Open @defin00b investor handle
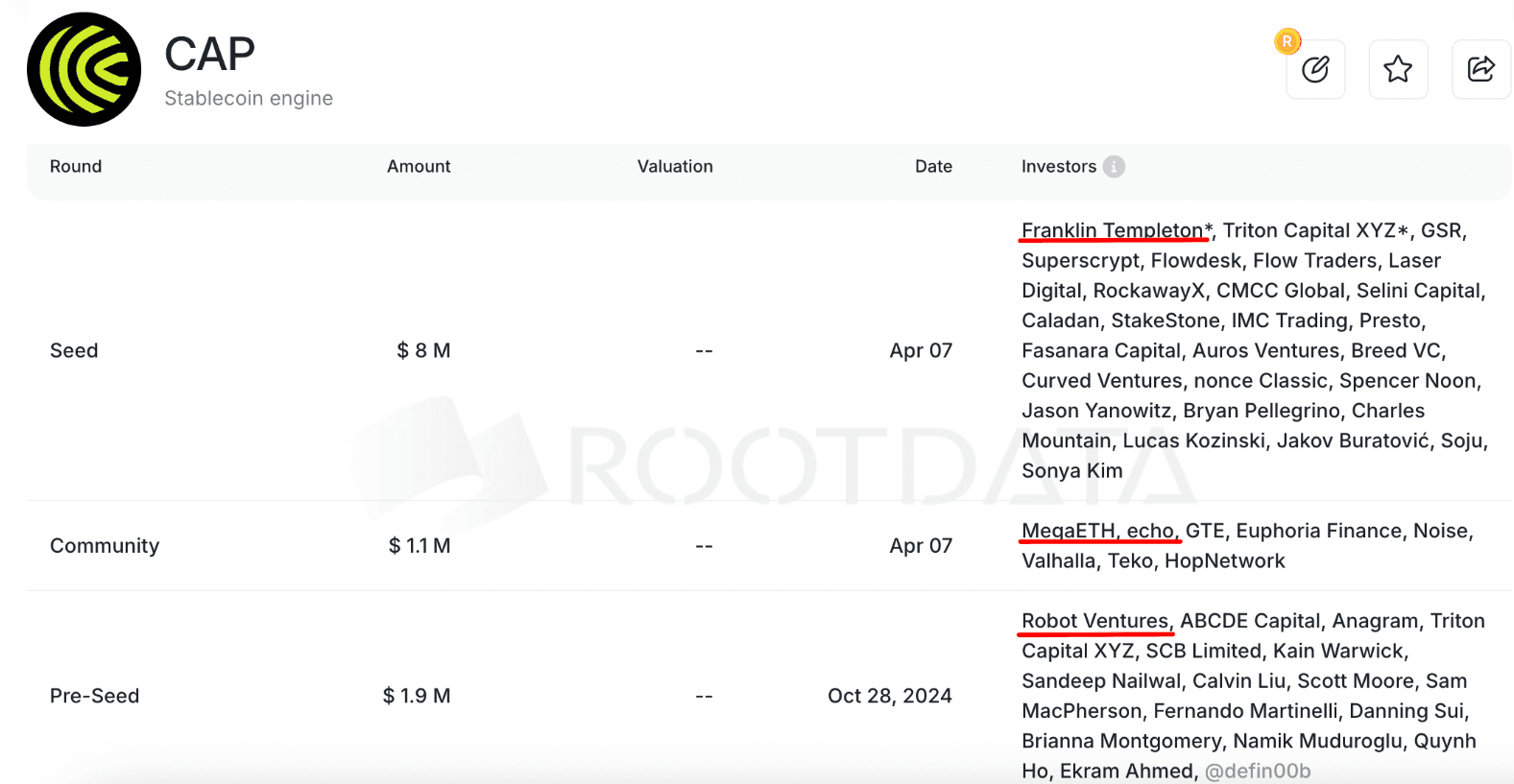The height and width of the screenshot is (784, 1514). coord(1258,771)
